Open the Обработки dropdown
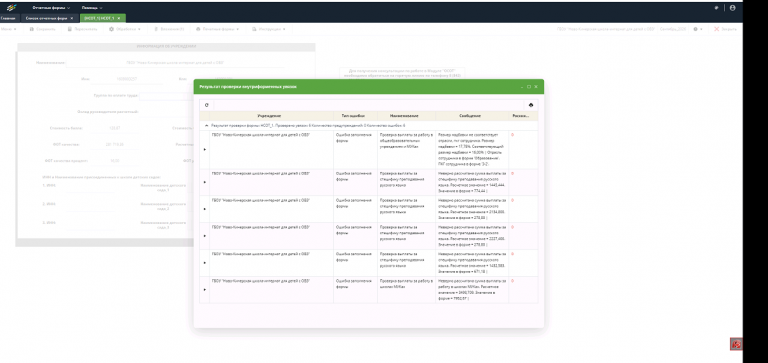Image resolution: width=768 pixels, height=363 pixels. (x=125, y=29)
